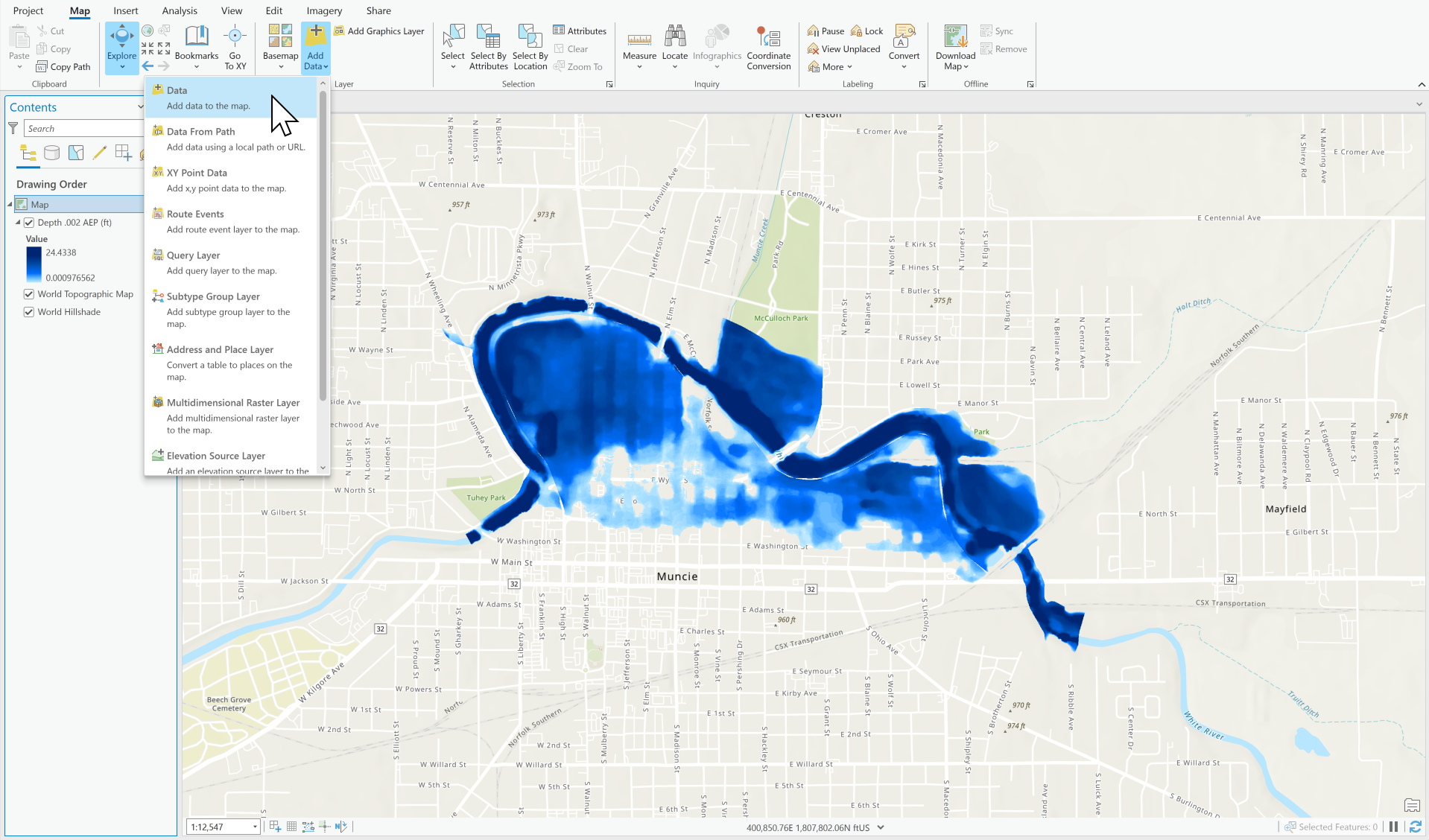Click the full extent globe icon
1429x840 pixels.
coord(148,31)
